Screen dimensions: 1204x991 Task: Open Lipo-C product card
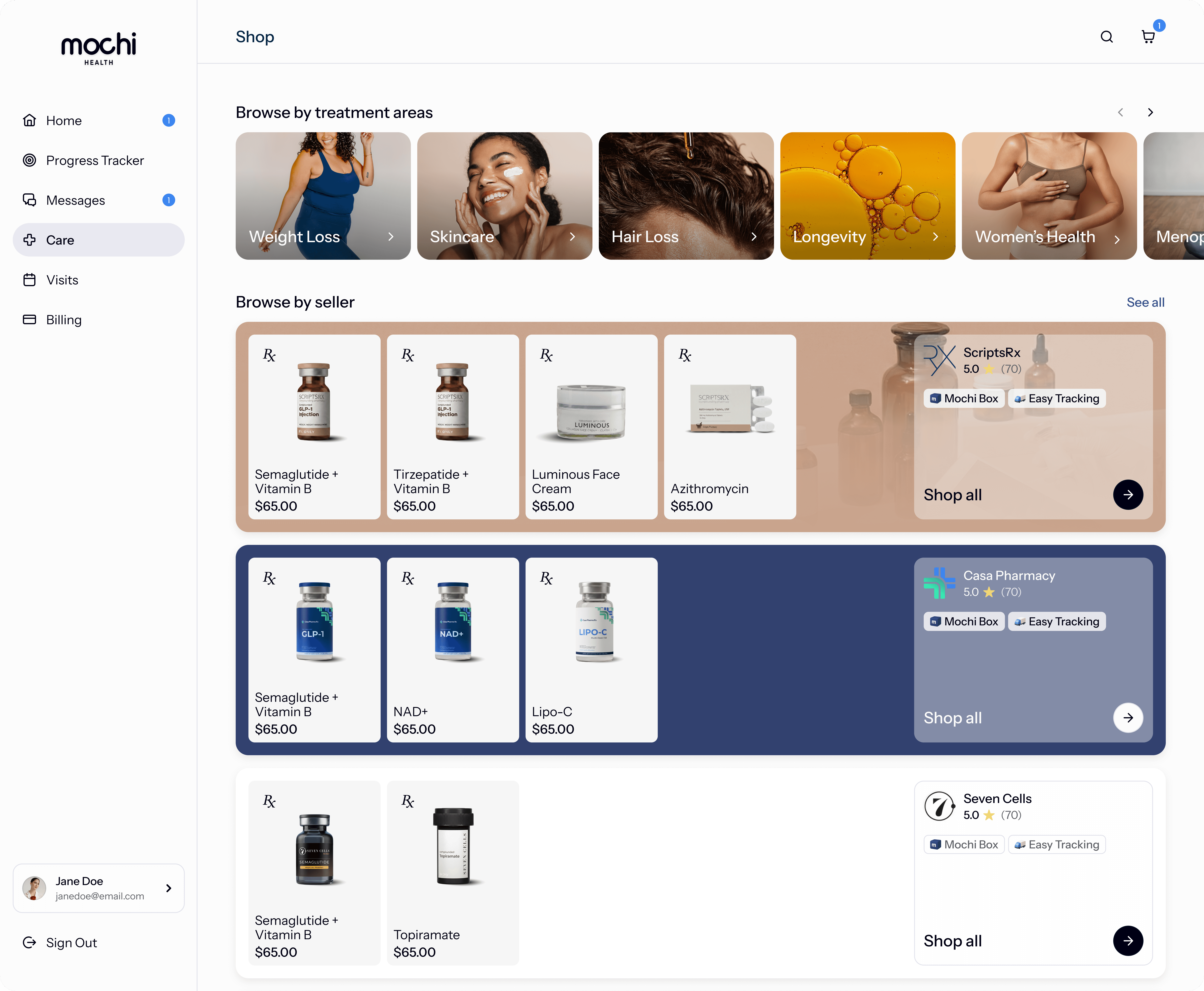(x=591, y=650)
